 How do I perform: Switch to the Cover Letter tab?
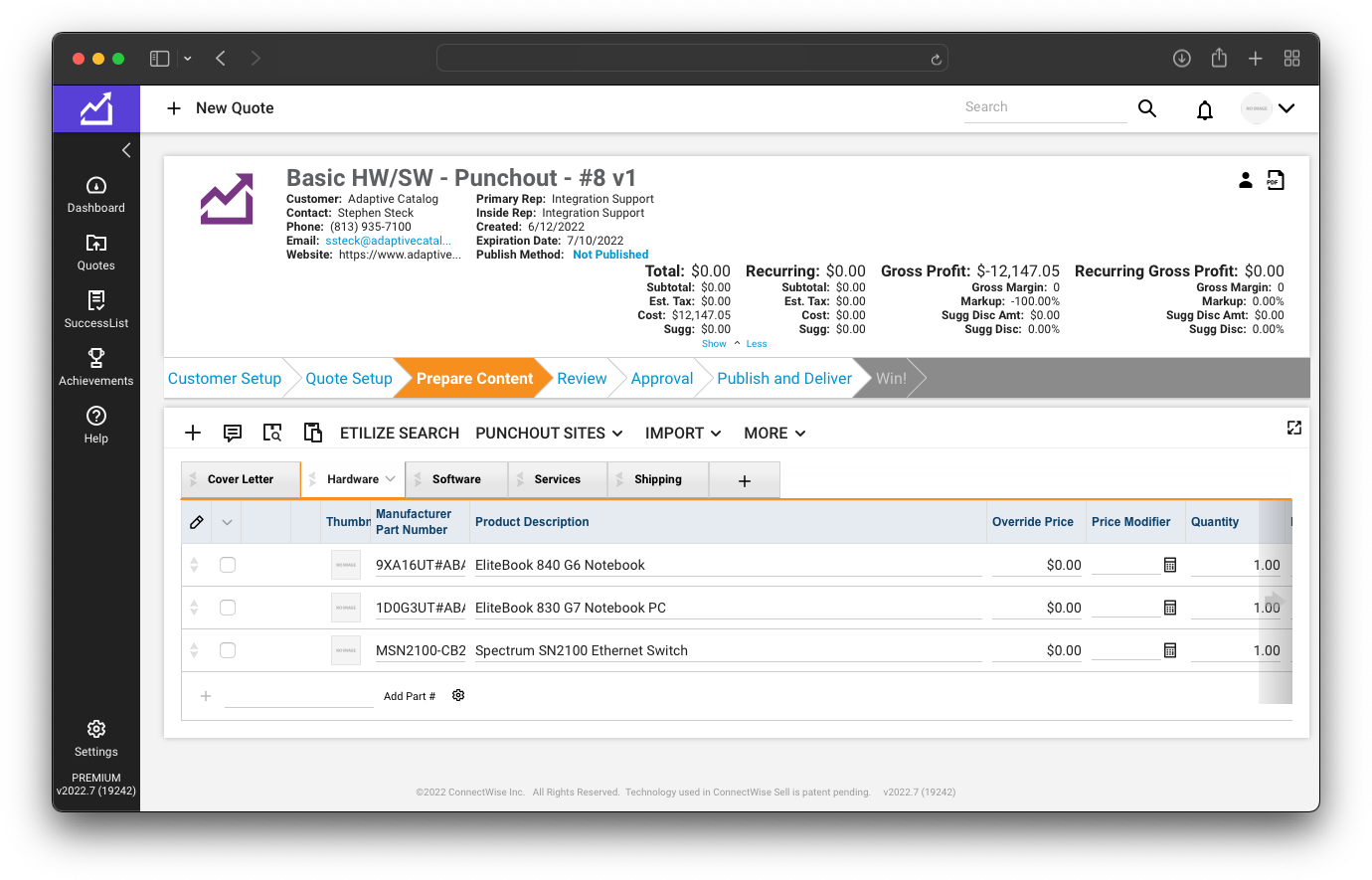[x=241, y=479]
